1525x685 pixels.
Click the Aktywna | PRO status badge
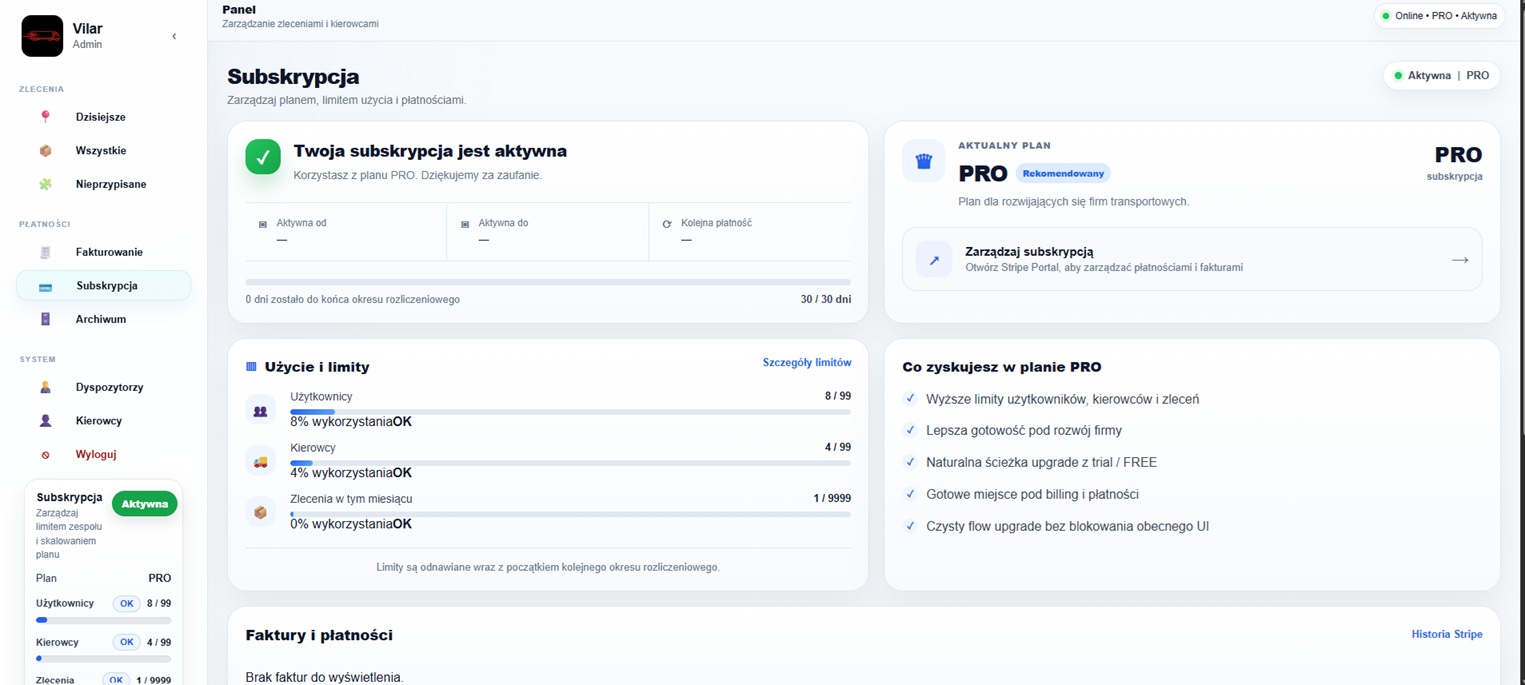click(1442, 76)
